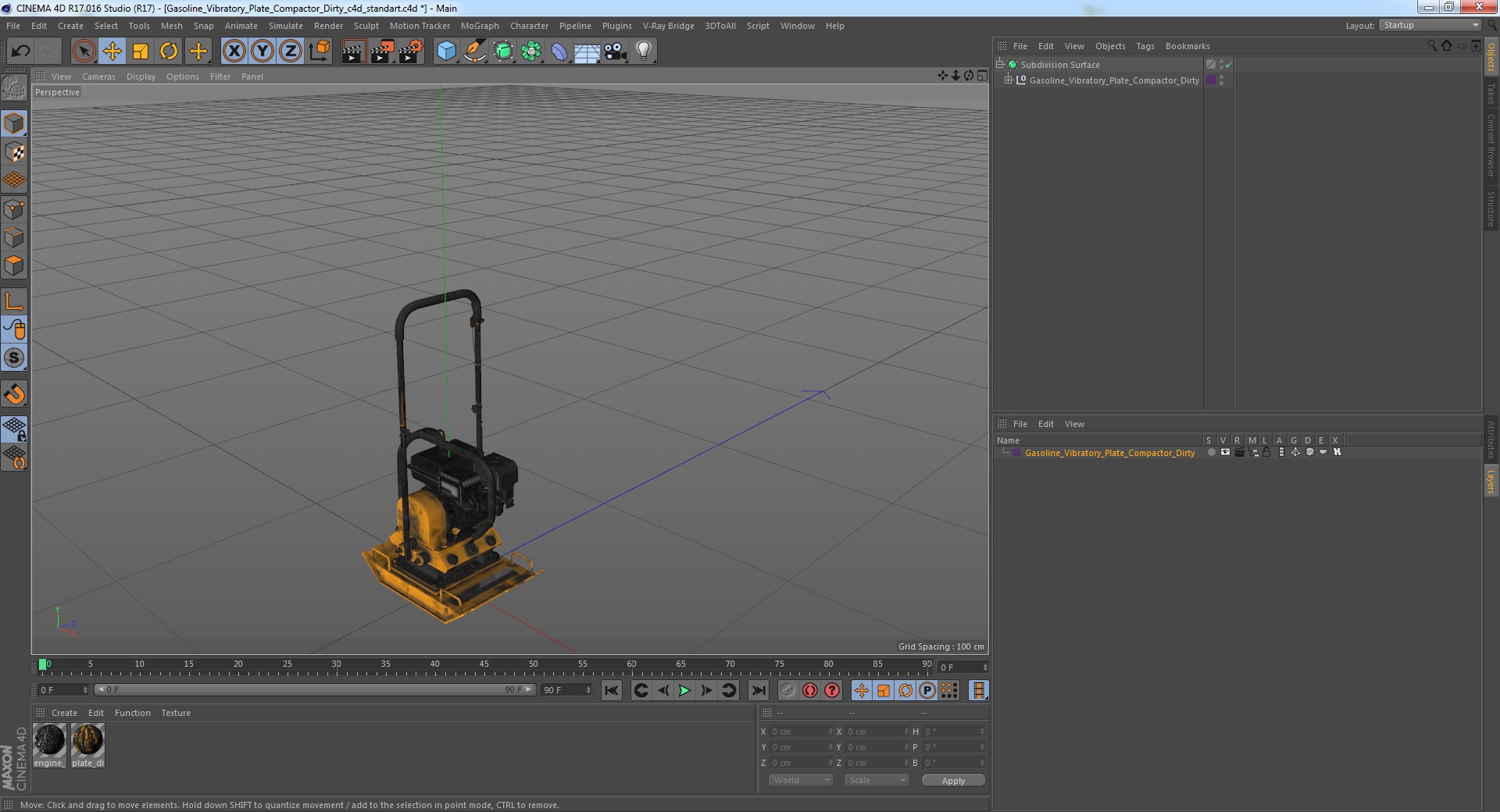Toggle Subdivision Surface enabled green checkmark
Viewport: 1500px width, 812px height.
point(1229,65)
